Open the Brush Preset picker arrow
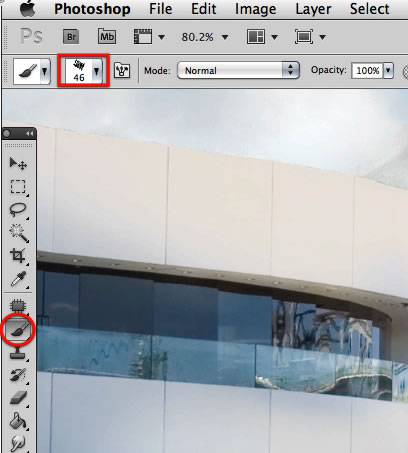 click(x=97, y=71)
